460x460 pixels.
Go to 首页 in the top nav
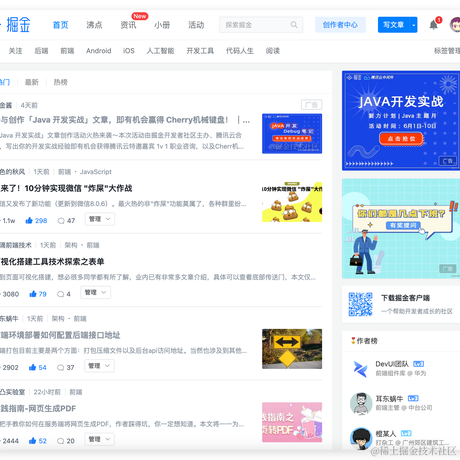(60, 25)
